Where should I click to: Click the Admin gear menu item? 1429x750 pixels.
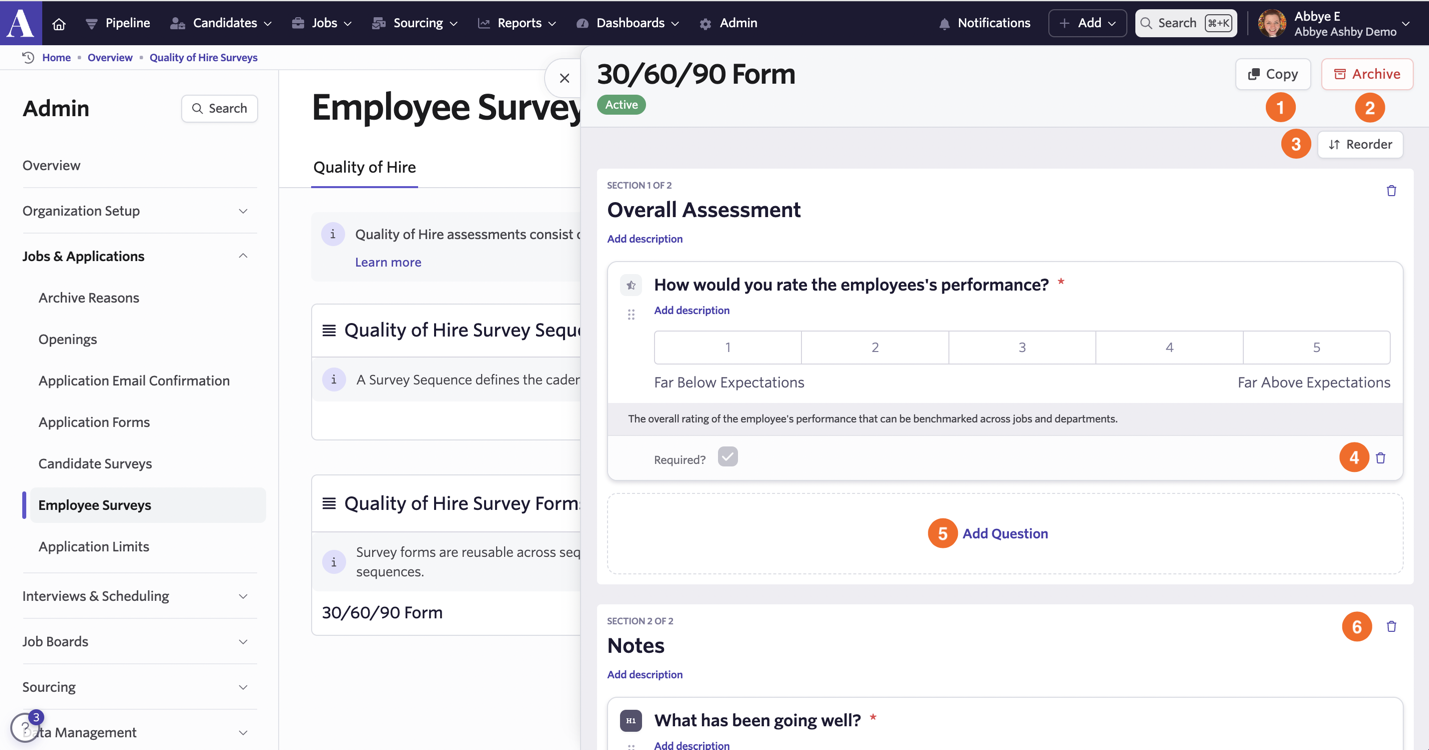(x=728, y=23)
